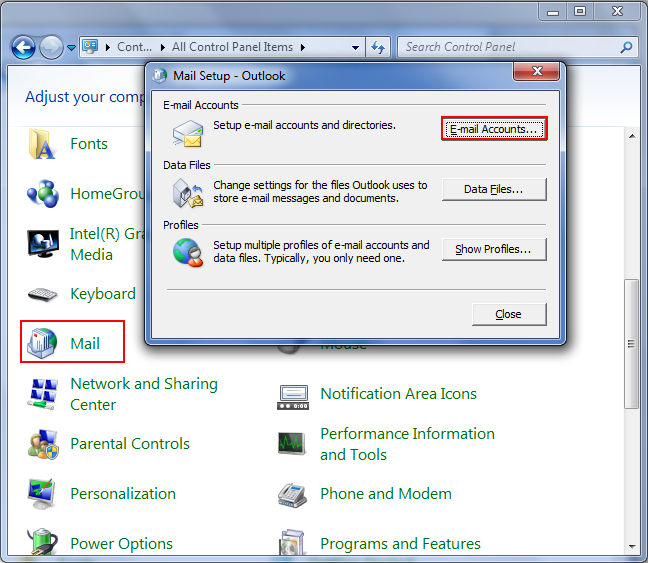Expand the address bar history dropdown
Viewport: 648px width, 563px height.
point(356,47)
